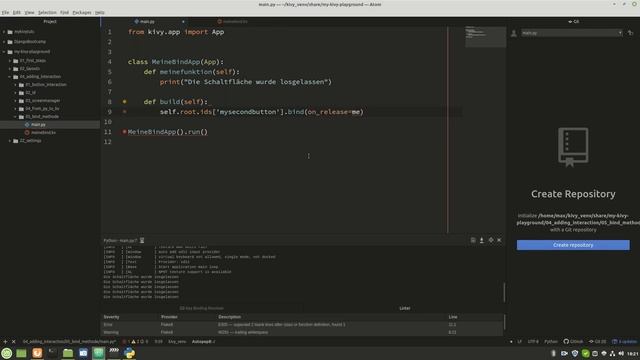Click the Python file icon beside main.py

[27, 124]
